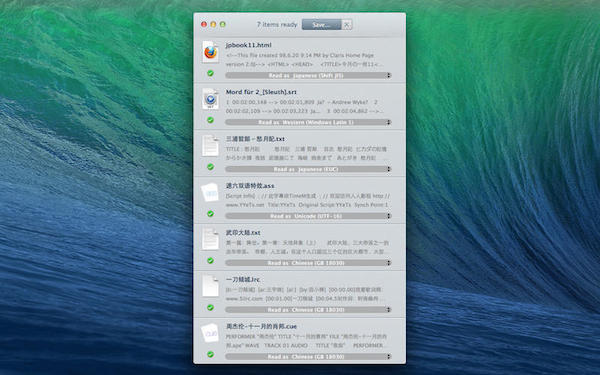Click the green checkmark under jpbook11.html icon
Viewport: 600px width, 375px height.
[x=210, y=73]
